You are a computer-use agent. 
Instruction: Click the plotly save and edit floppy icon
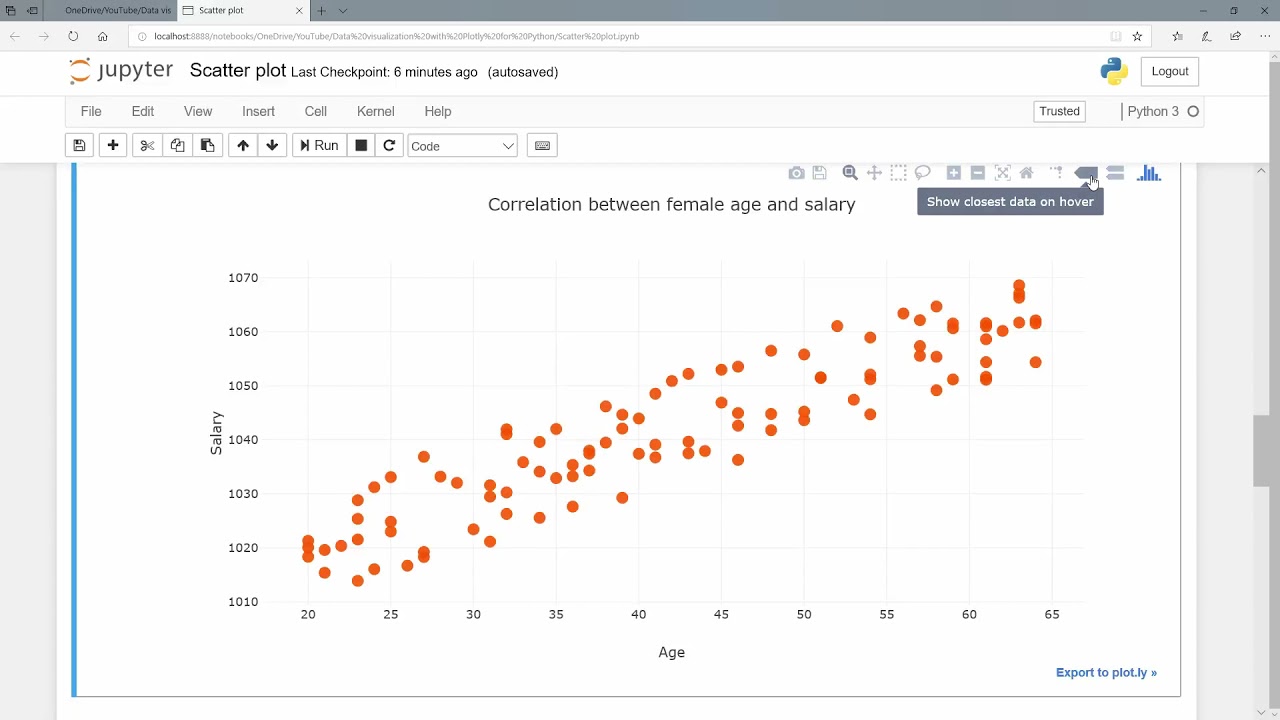coord(819,173)
